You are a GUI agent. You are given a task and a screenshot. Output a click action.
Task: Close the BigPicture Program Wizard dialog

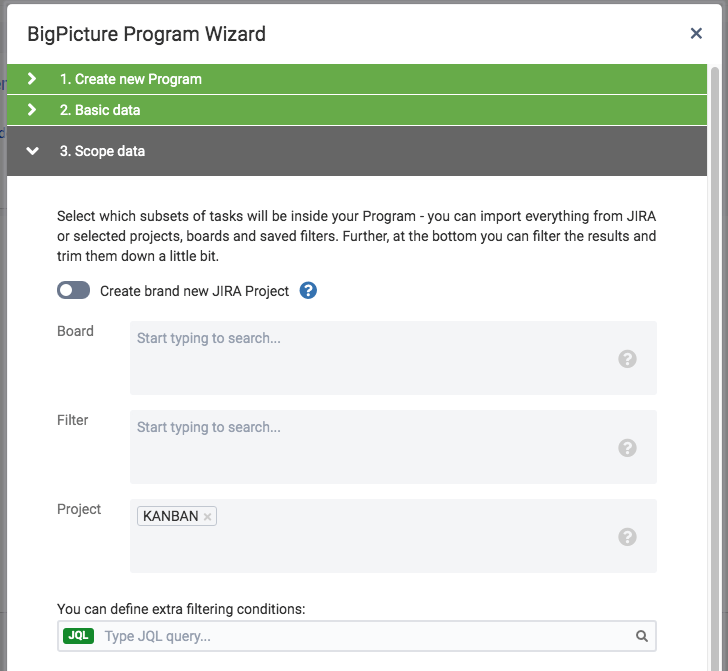(x=696, y=34)
